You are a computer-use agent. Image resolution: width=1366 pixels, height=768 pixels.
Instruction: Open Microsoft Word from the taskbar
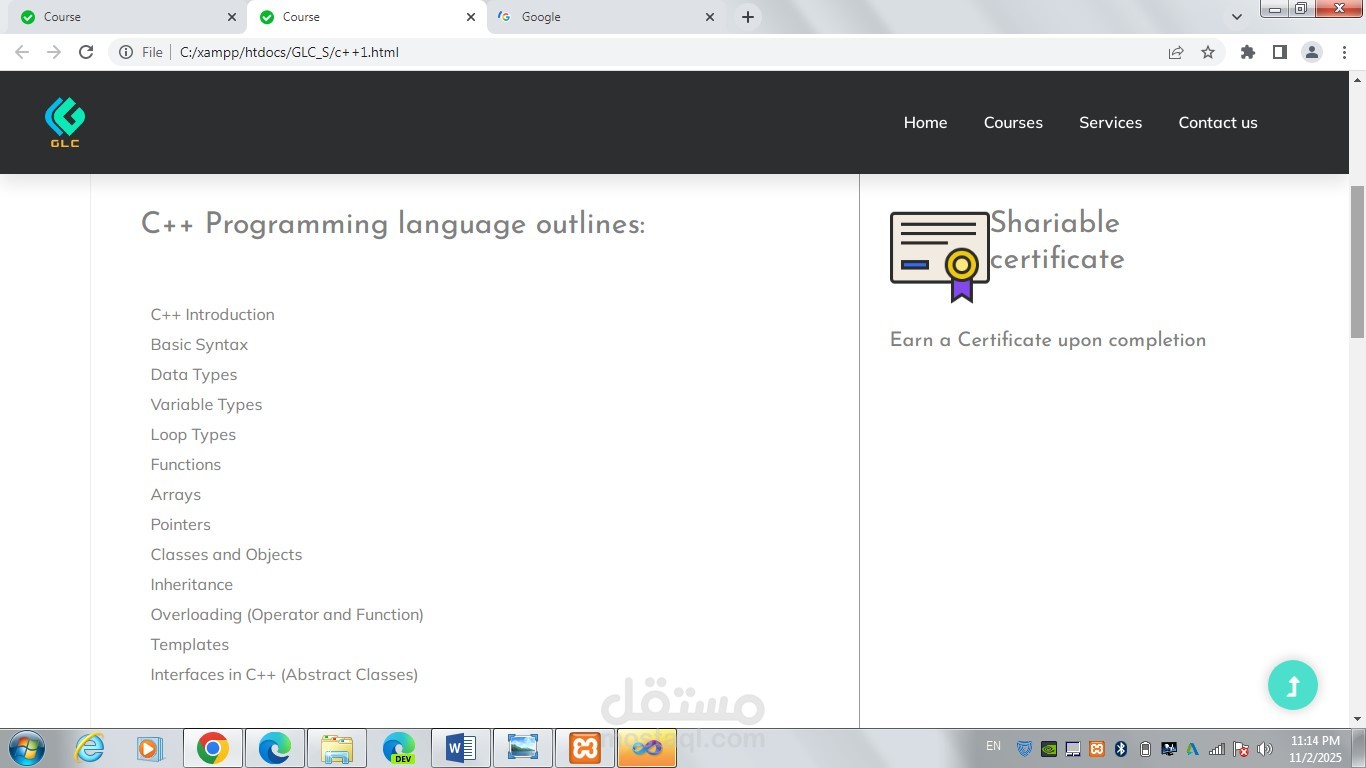click(461, 748)
